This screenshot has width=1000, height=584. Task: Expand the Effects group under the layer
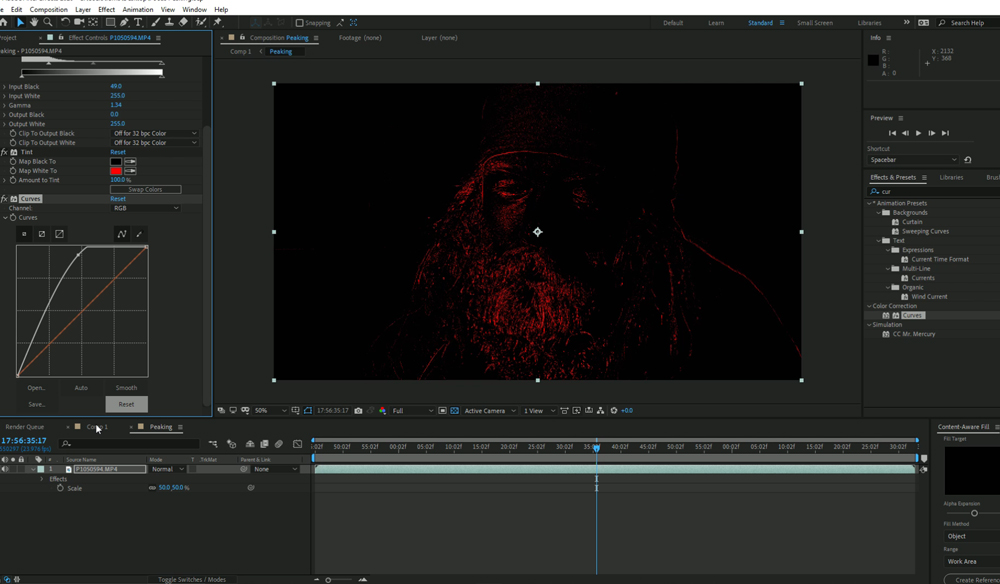[42, 479]
